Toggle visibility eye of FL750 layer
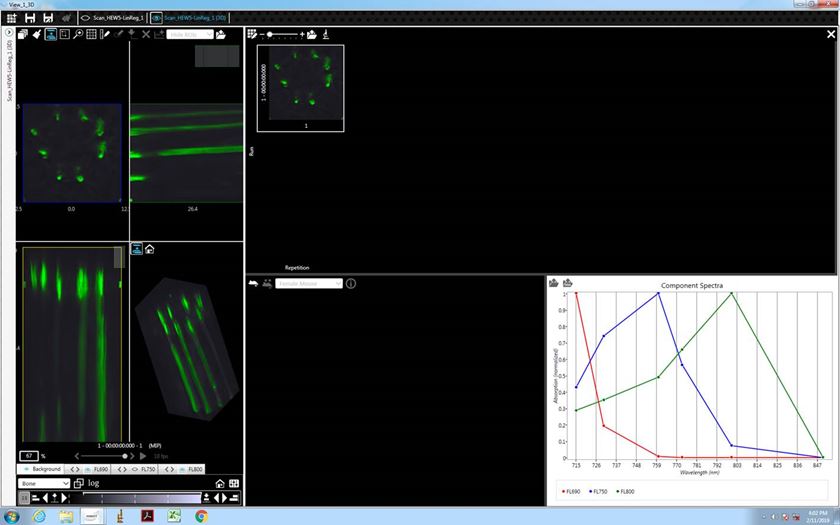840x525 pixels. (134, 469)
